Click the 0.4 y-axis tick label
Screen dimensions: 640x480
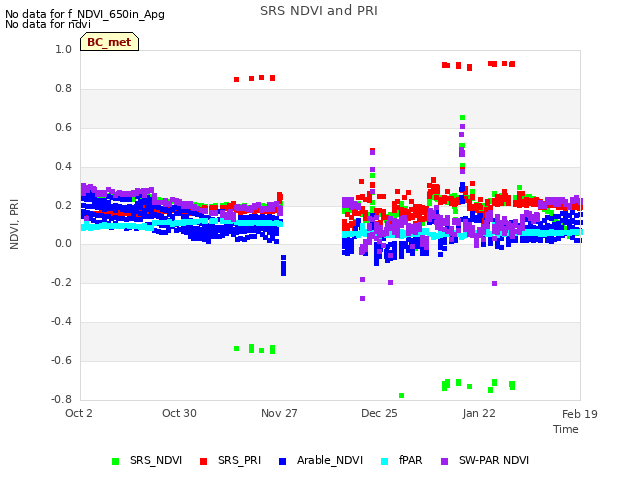[x=63, y=166]
